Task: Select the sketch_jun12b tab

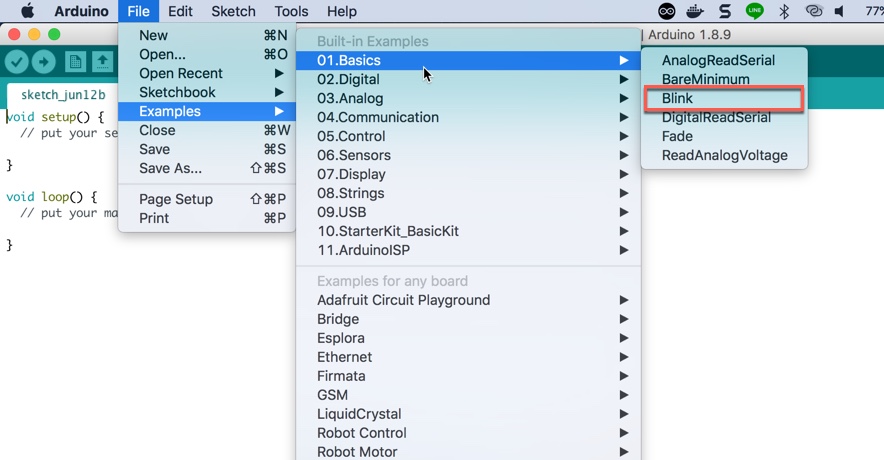Action: (63, 95)
